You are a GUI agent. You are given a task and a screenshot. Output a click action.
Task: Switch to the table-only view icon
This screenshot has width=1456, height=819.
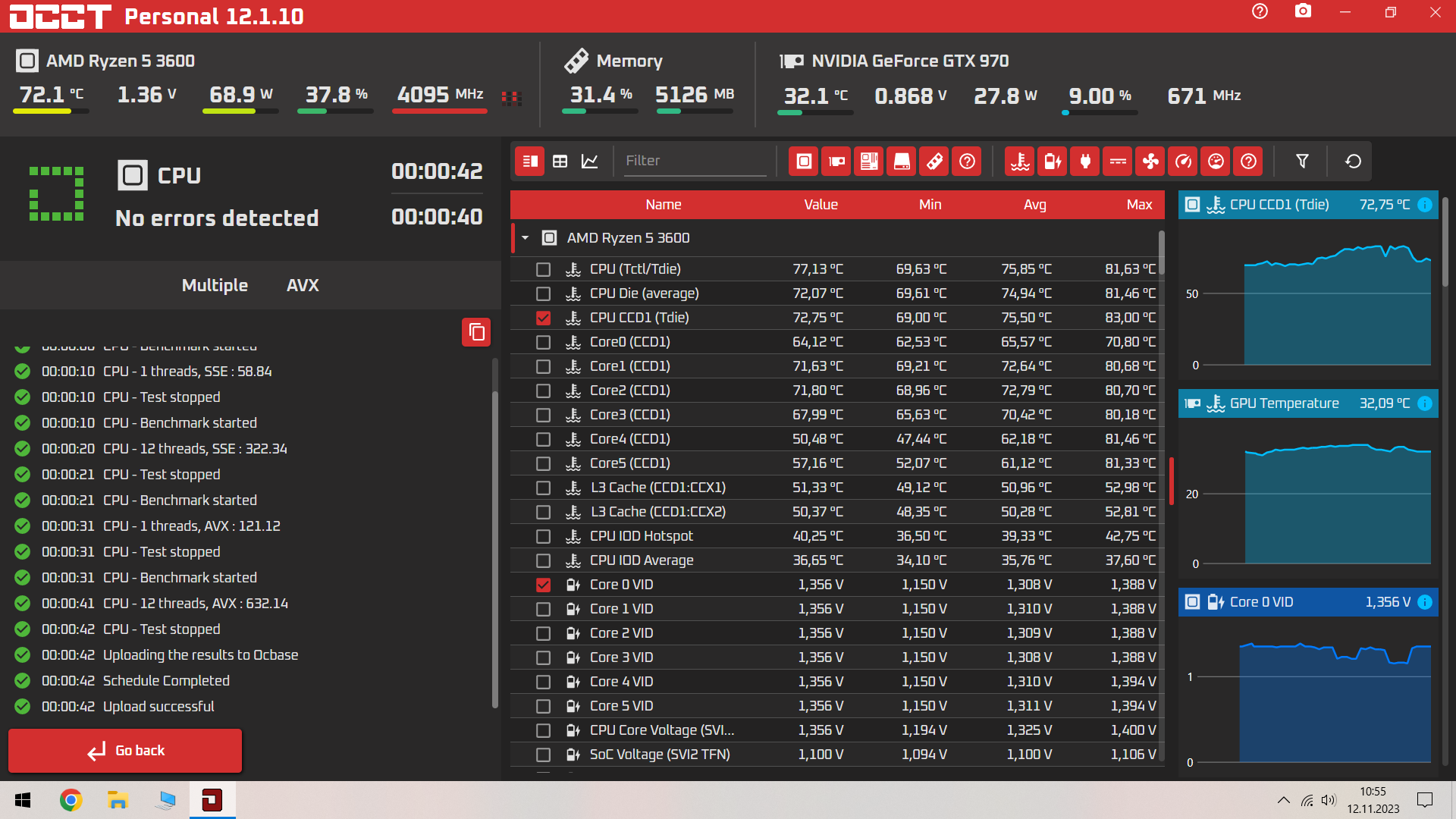[x=560, y=161]
